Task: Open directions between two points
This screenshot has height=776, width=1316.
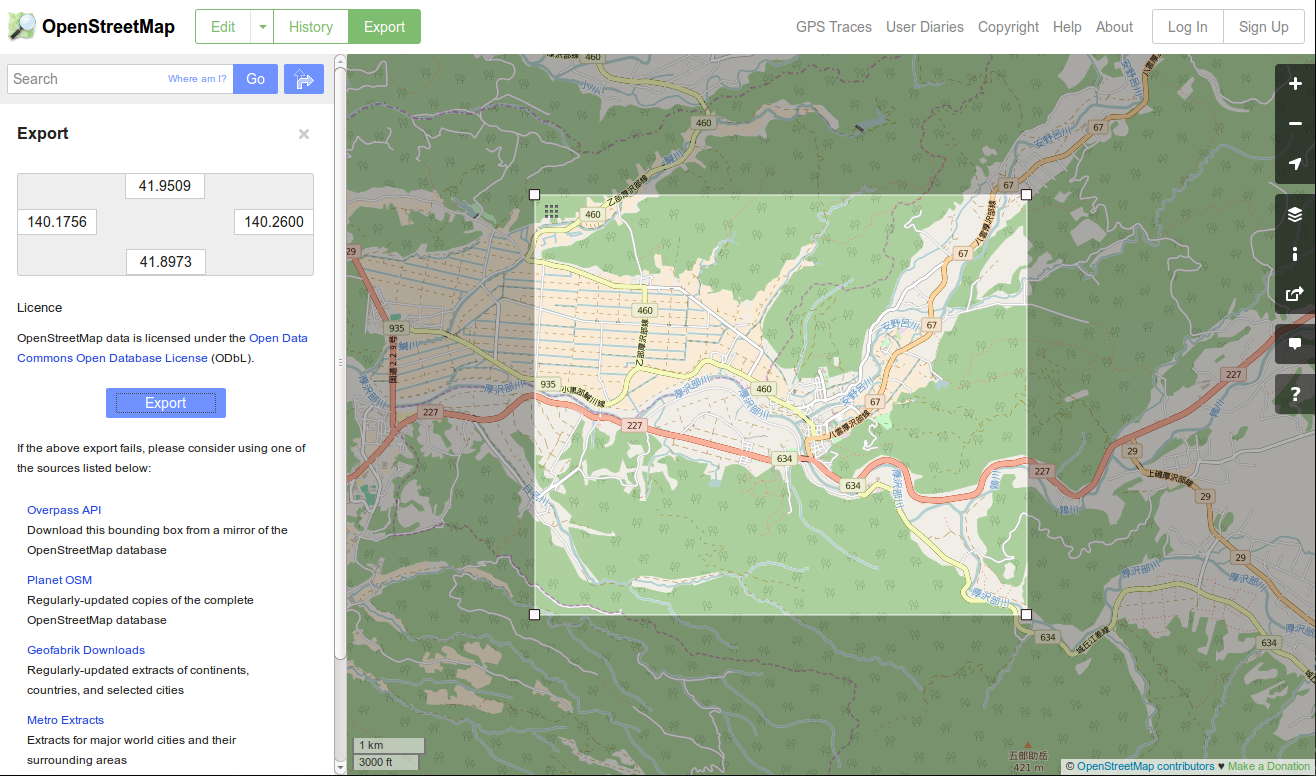Action: 304,79
